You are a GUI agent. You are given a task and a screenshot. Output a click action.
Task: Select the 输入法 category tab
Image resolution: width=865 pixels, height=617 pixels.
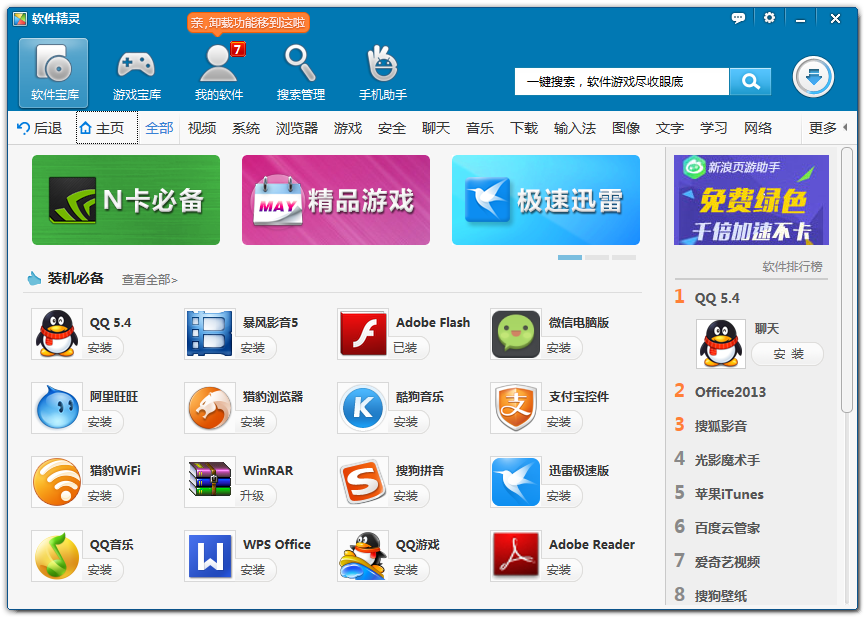[x=575, y=128]
